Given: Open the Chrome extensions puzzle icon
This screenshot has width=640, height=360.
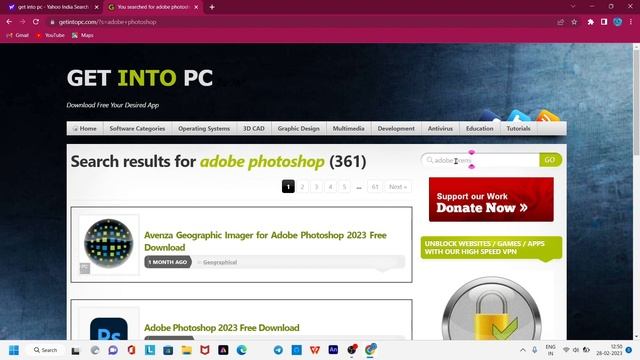Looking at the screenshot, I should click(x=591, y=22).
